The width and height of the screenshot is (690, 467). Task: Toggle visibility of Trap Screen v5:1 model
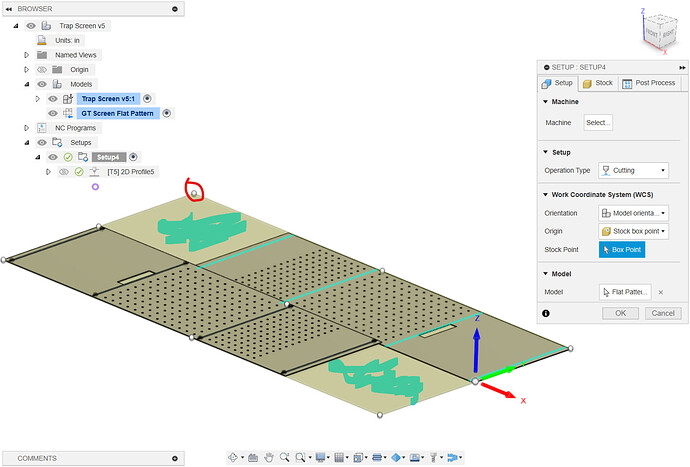pos(51,99)
